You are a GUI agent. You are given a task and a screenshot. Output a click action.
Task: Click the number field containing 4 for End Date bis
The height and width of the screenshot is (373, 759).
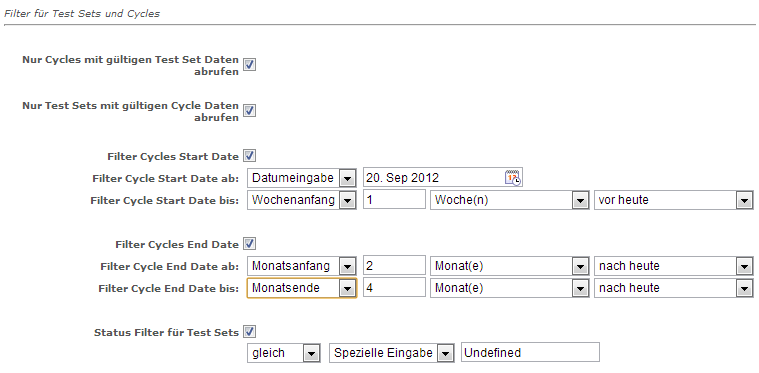[x=395, y=287]
